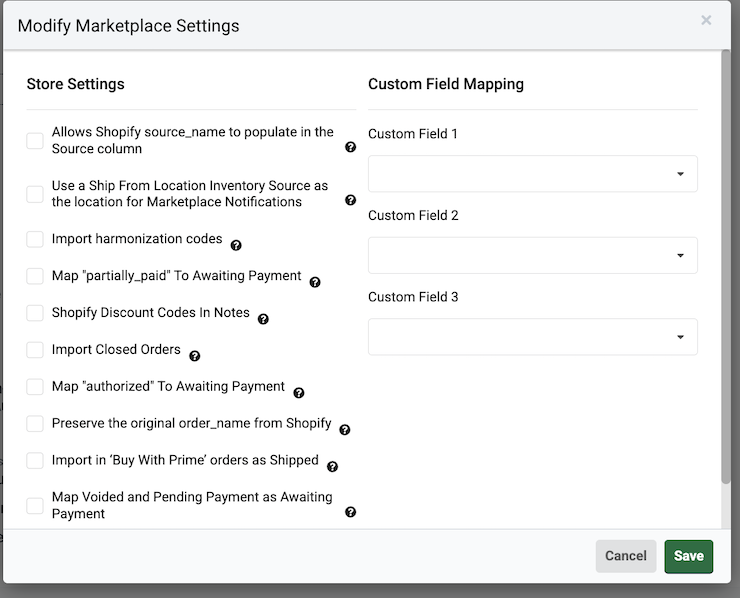The height and width of the screenshot is (598, 740).
Task: Expand the Custom Field 2 dropdown
Action: click(x=532, y=255)
